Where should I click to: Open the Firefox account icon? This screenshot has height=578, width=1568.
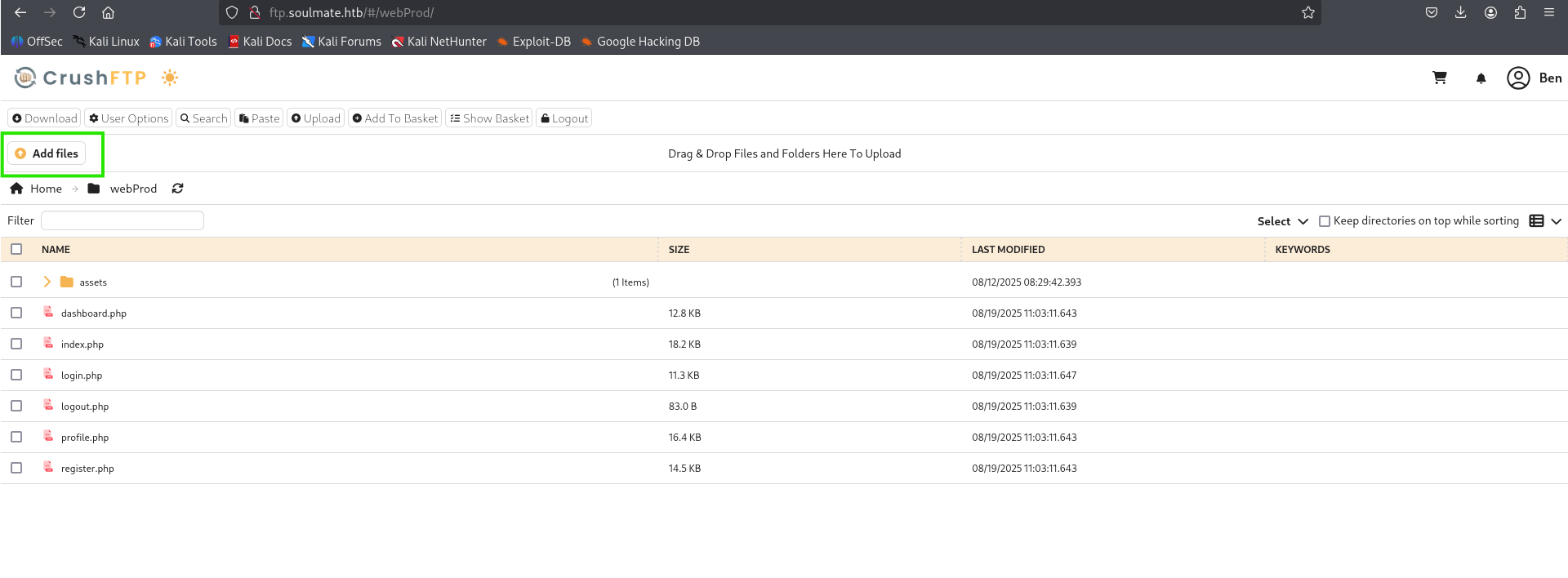click(x=1490, y=12)
